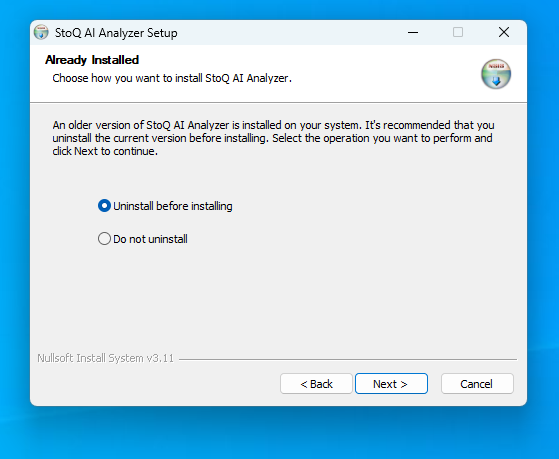Viewport: 559px width, 459px height.
Task: Click the 'An older version' description paragraph
Action: [273, 138]
